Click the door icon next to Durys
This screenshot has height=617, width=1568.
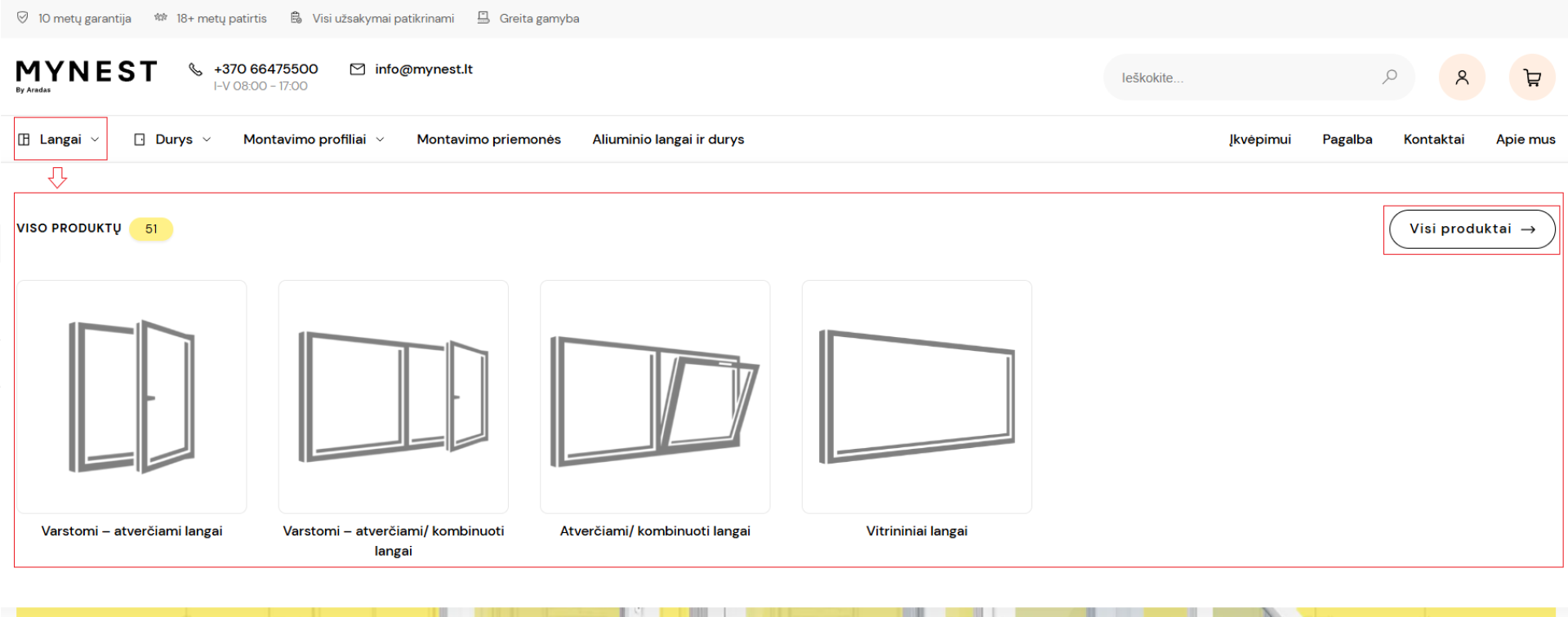(140, 140)
